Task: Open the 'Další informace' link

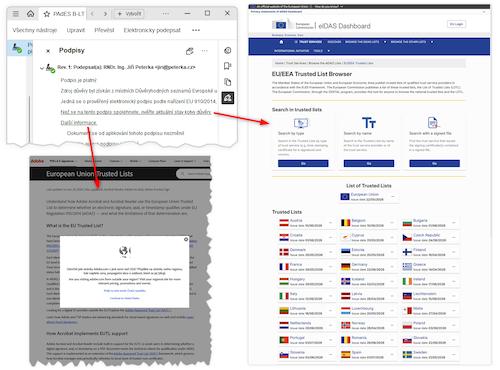Action: tap(79, 123)
